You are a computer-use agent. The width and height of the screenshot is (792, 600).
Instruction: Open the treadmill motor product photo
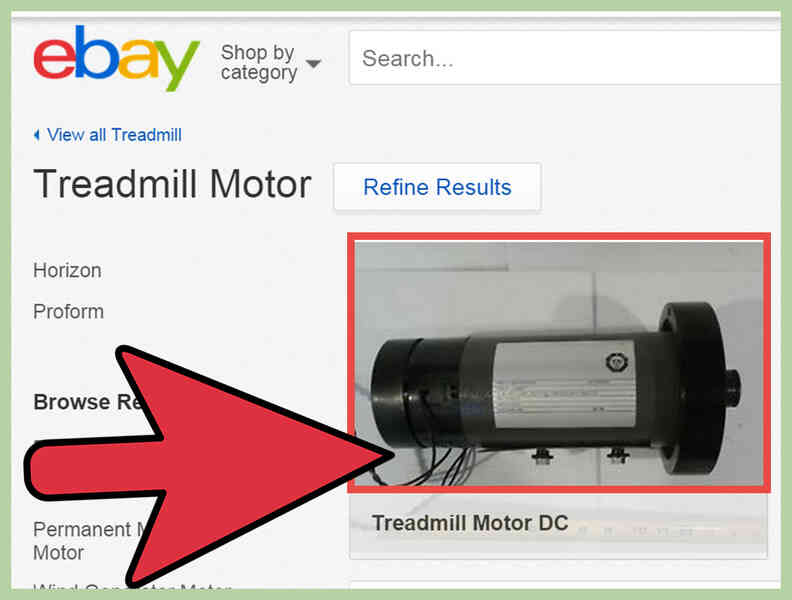pos(559,363)
